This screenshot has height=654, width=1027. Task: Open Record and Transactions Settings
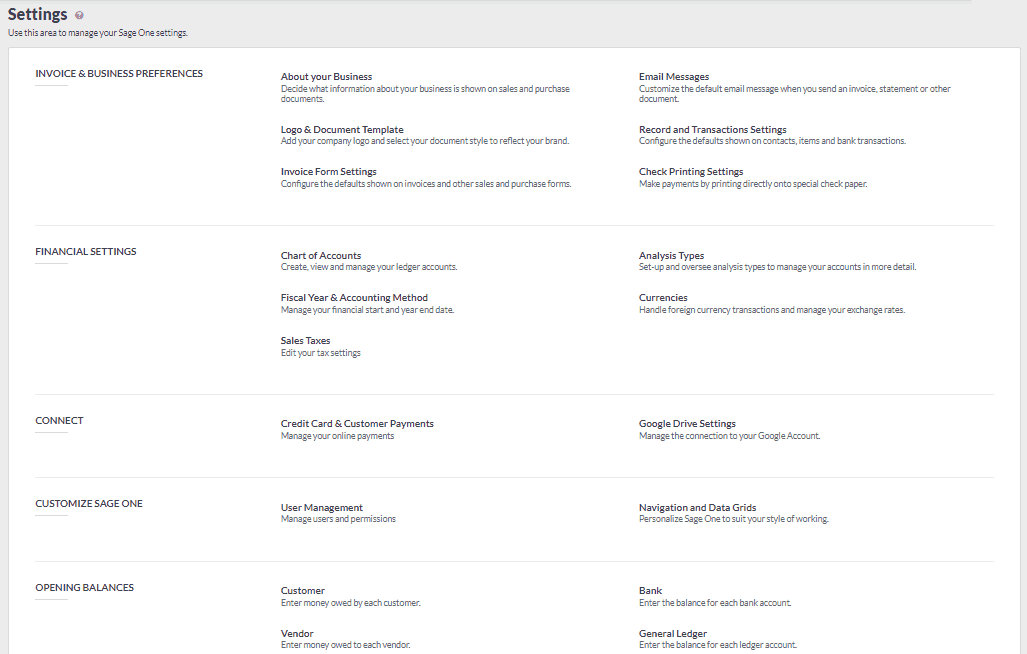point(711,129)
